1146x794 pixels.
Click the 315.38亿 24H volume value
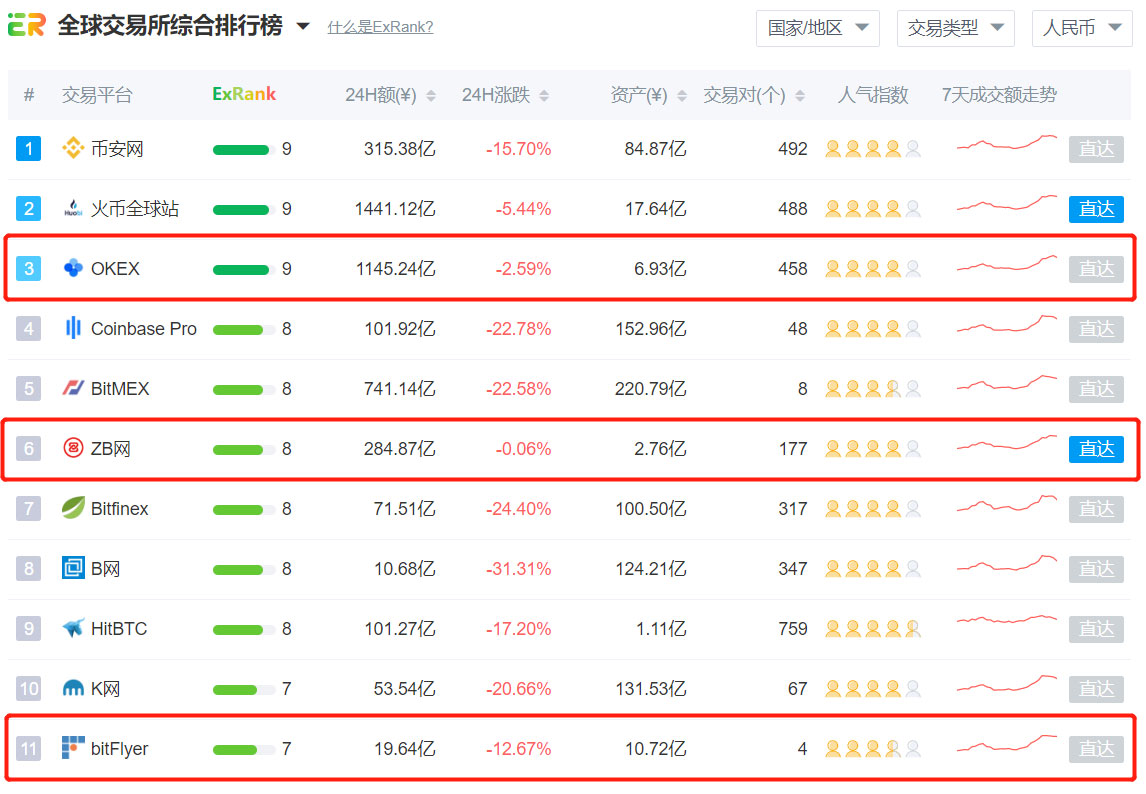399,149
